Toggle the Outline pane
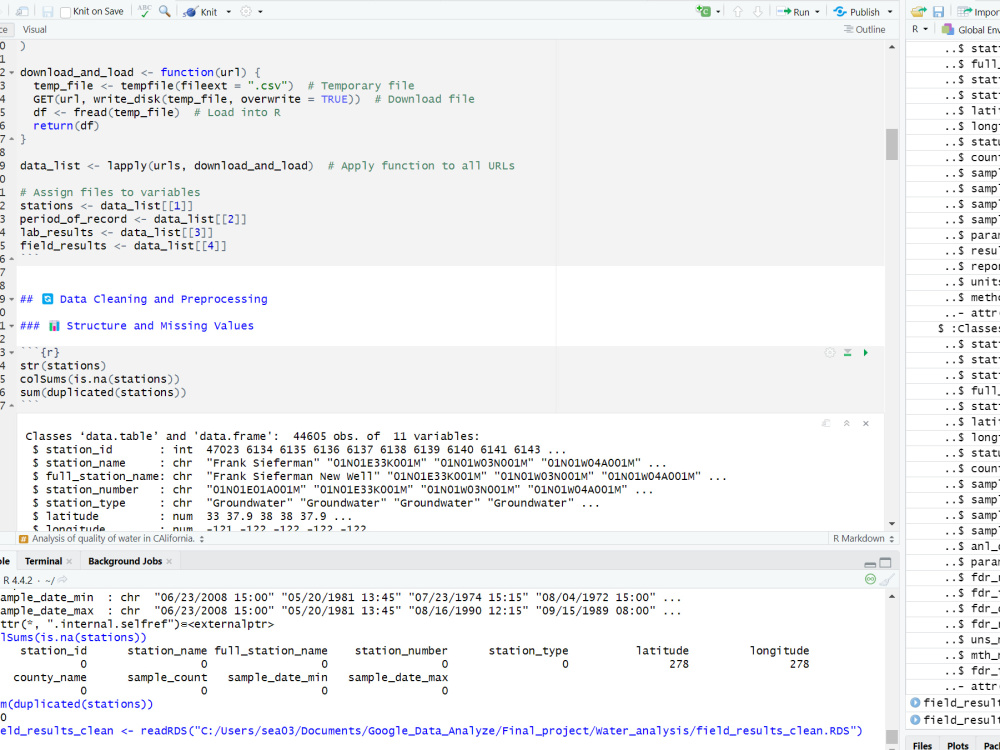The width and height of the screenshot is (1000, 750). pos(864,29)
